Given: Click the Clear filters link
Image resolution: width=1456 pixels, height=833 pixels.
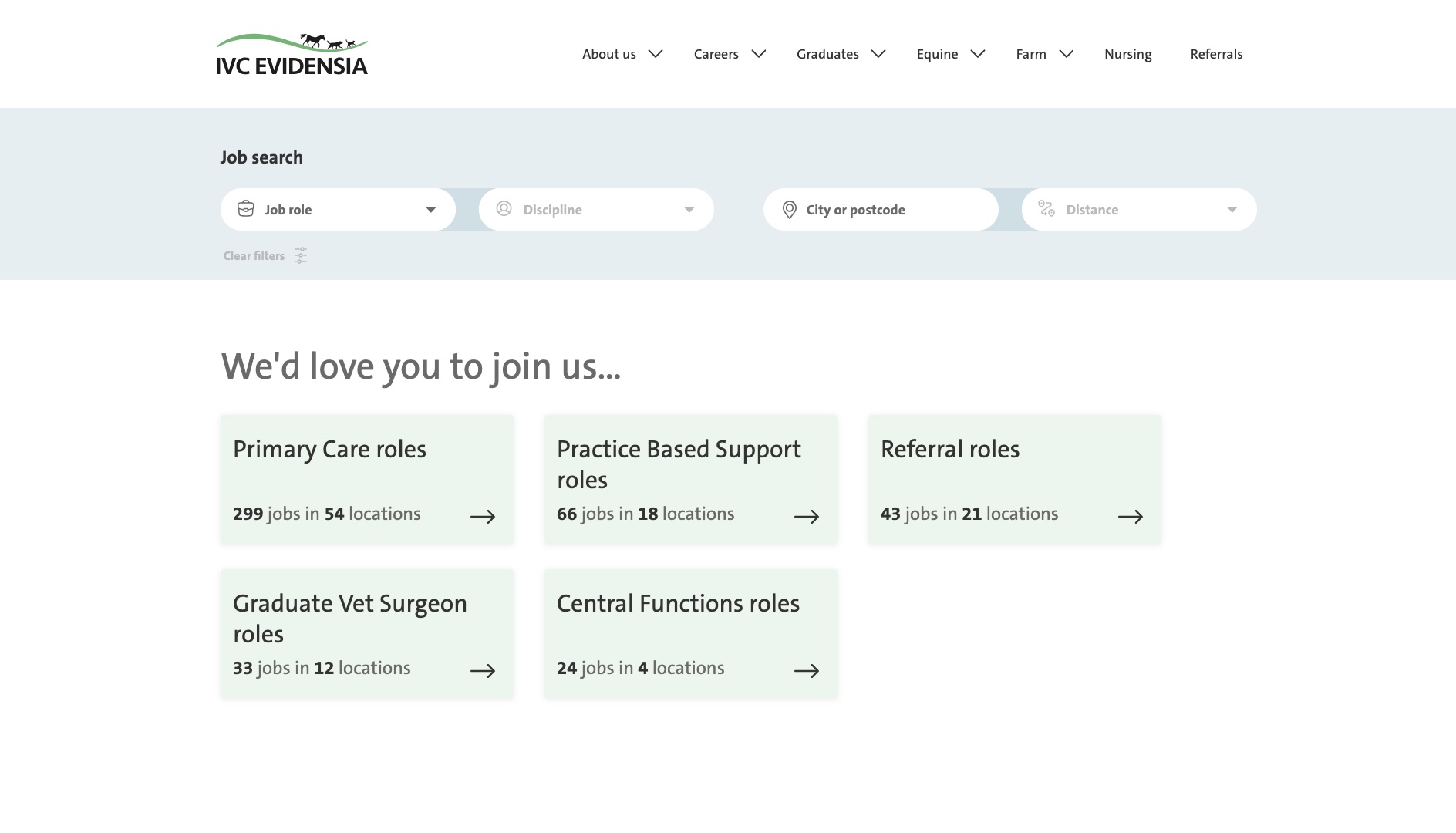Looking at the screenshot, I should pos(254,256).
